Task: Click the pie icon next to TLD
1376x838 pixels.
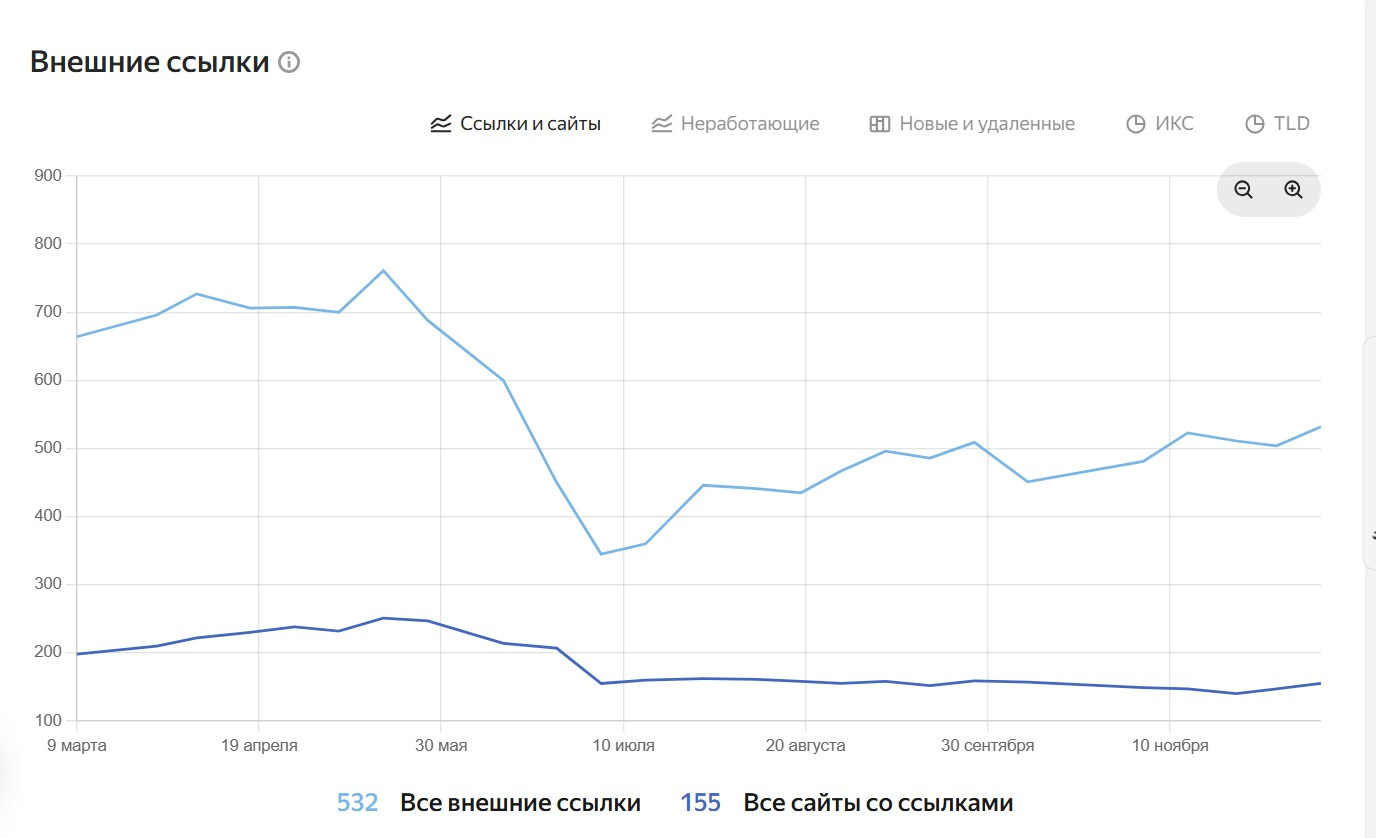Action: (x=1254, y=124)
